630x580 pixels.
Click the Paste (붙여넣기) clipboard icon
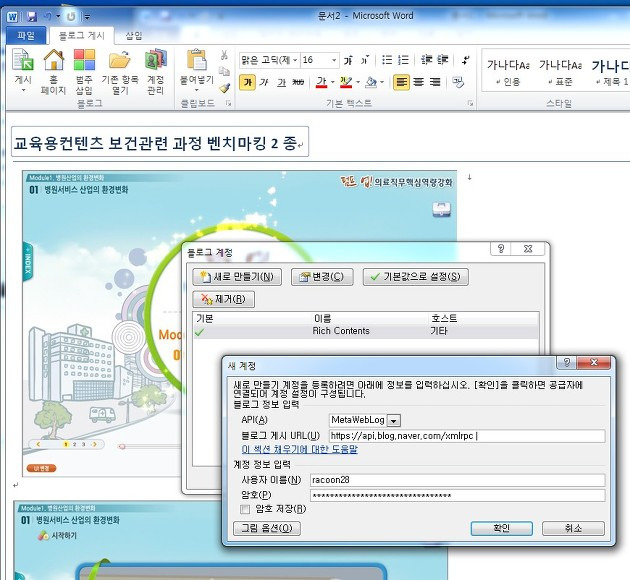click(x=196, y=60)
